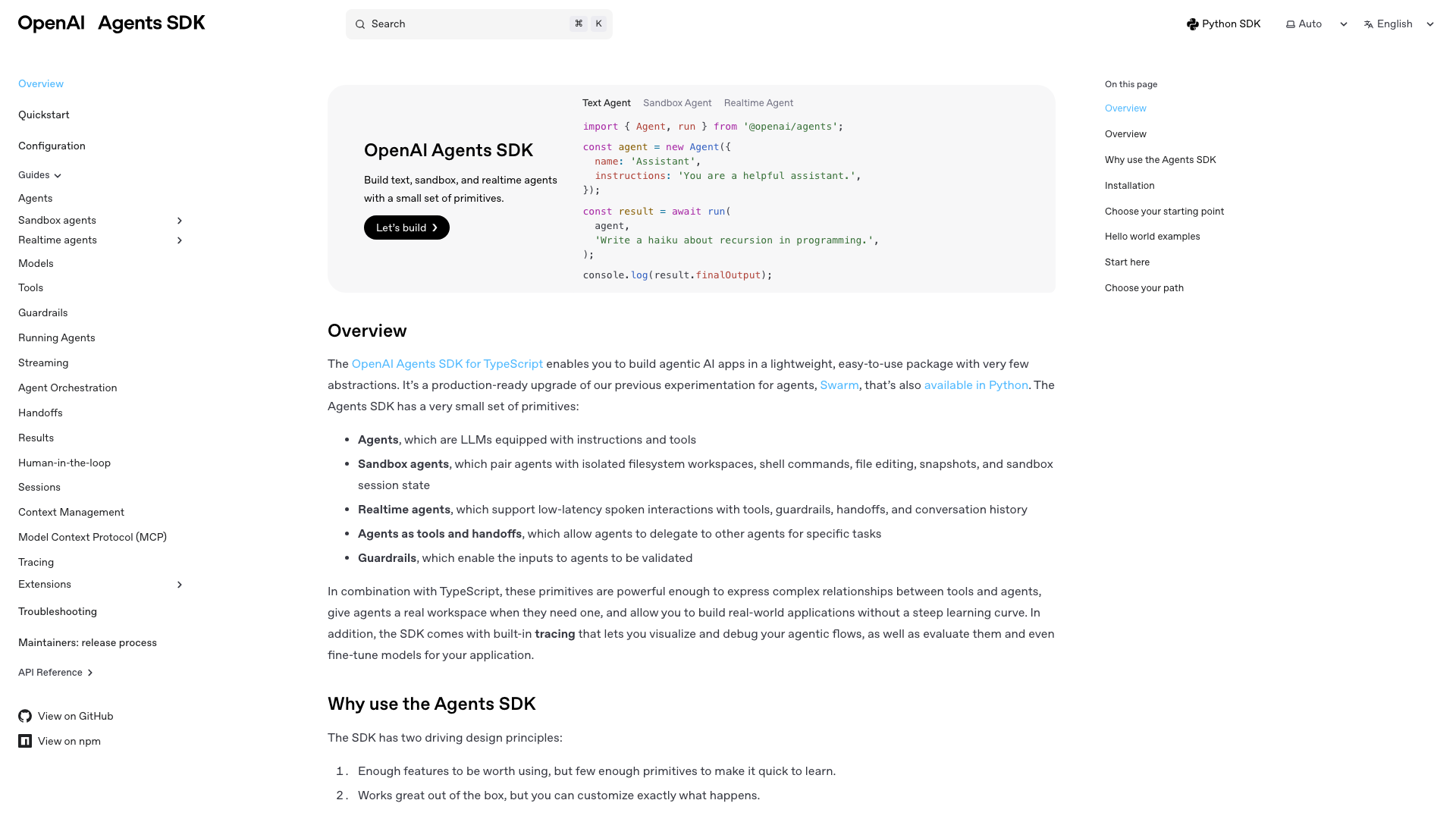Open Human-in-the-loop guide
This screenshot has height=819, width=1456.
(x=64, y=463)
